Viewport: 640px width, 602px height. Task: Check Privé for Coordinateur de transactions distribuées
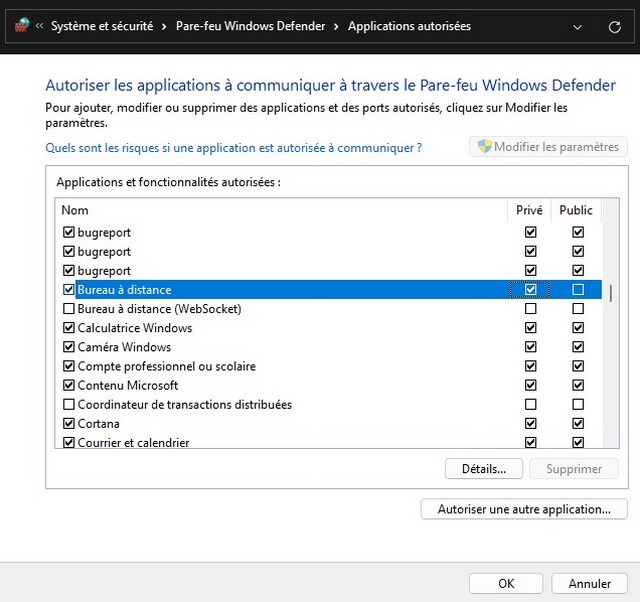click(531, 404)
